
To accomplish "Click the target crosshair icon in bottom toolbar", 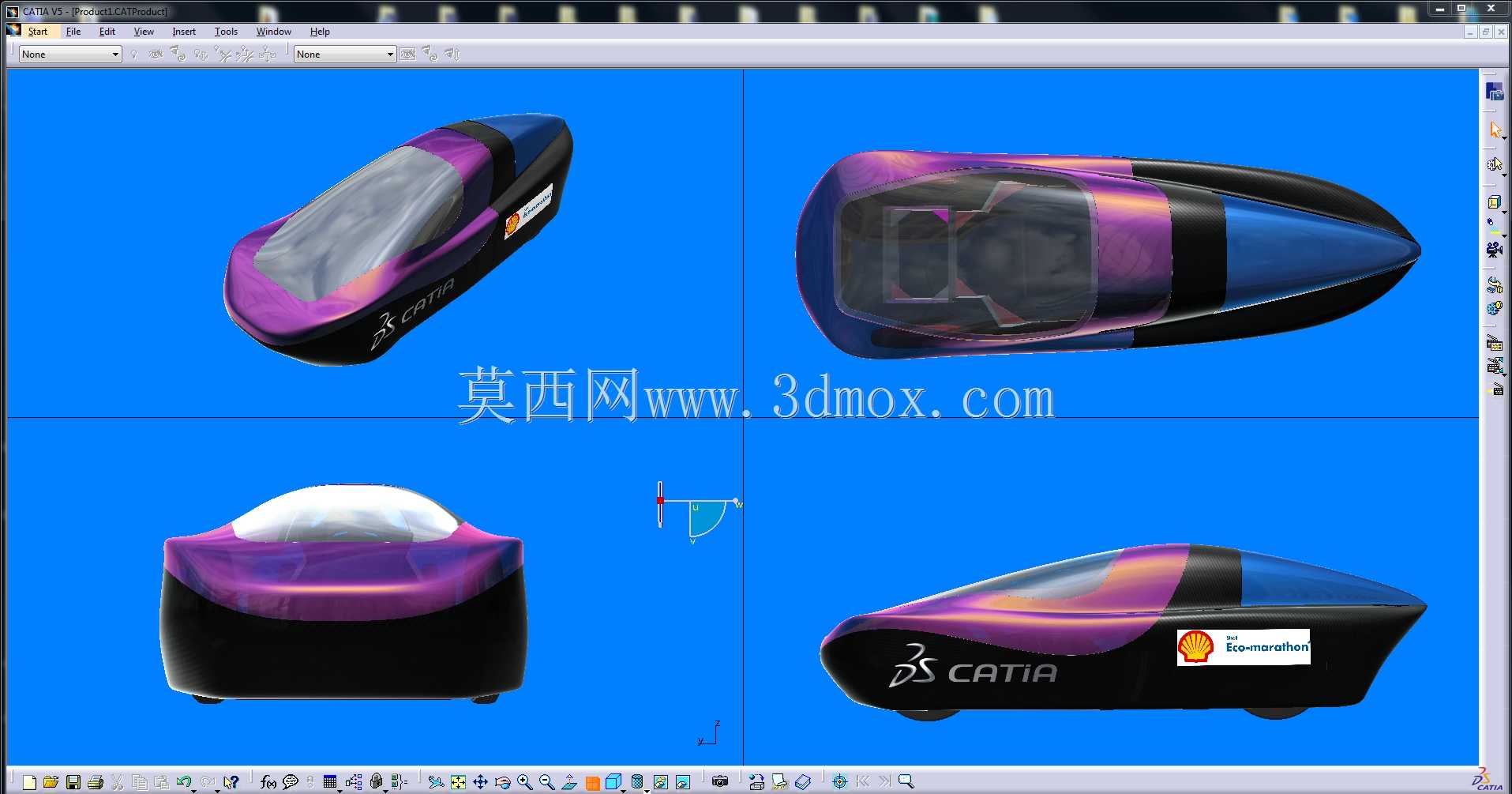I will point(839,782).
